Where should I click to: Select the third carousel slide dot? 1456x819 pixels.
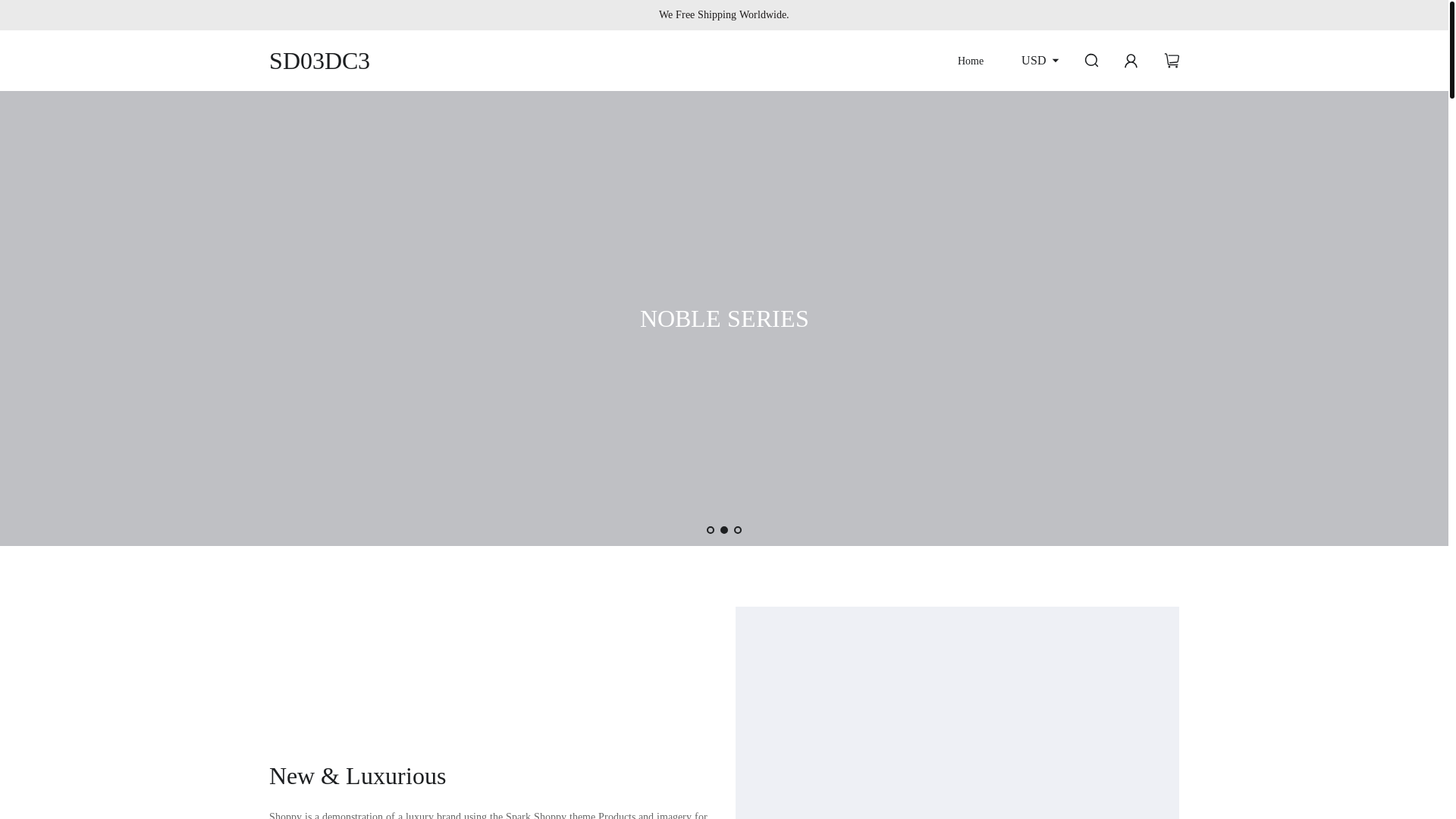pos(738,530)
